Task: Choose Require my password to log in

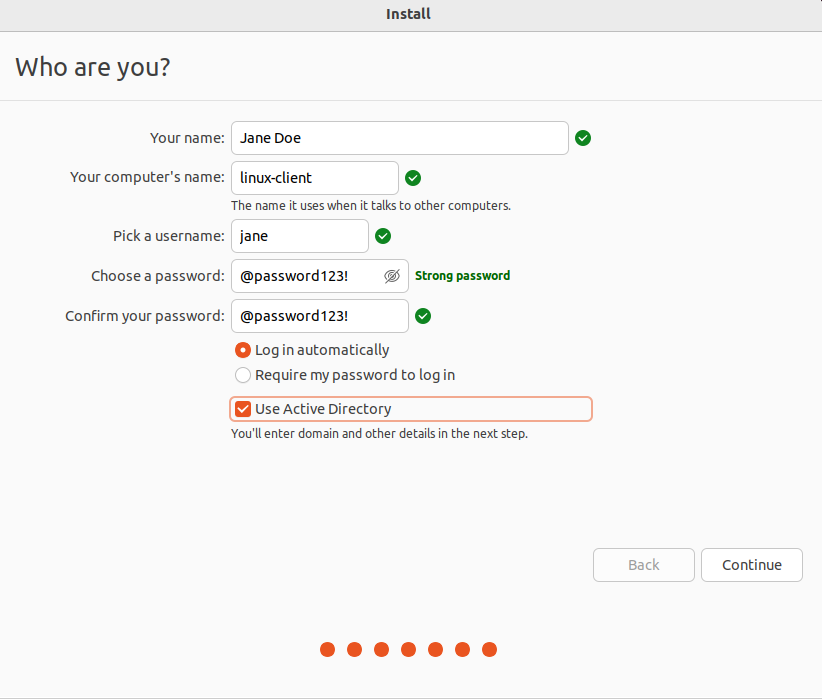Action: click(x=243, y=375)
